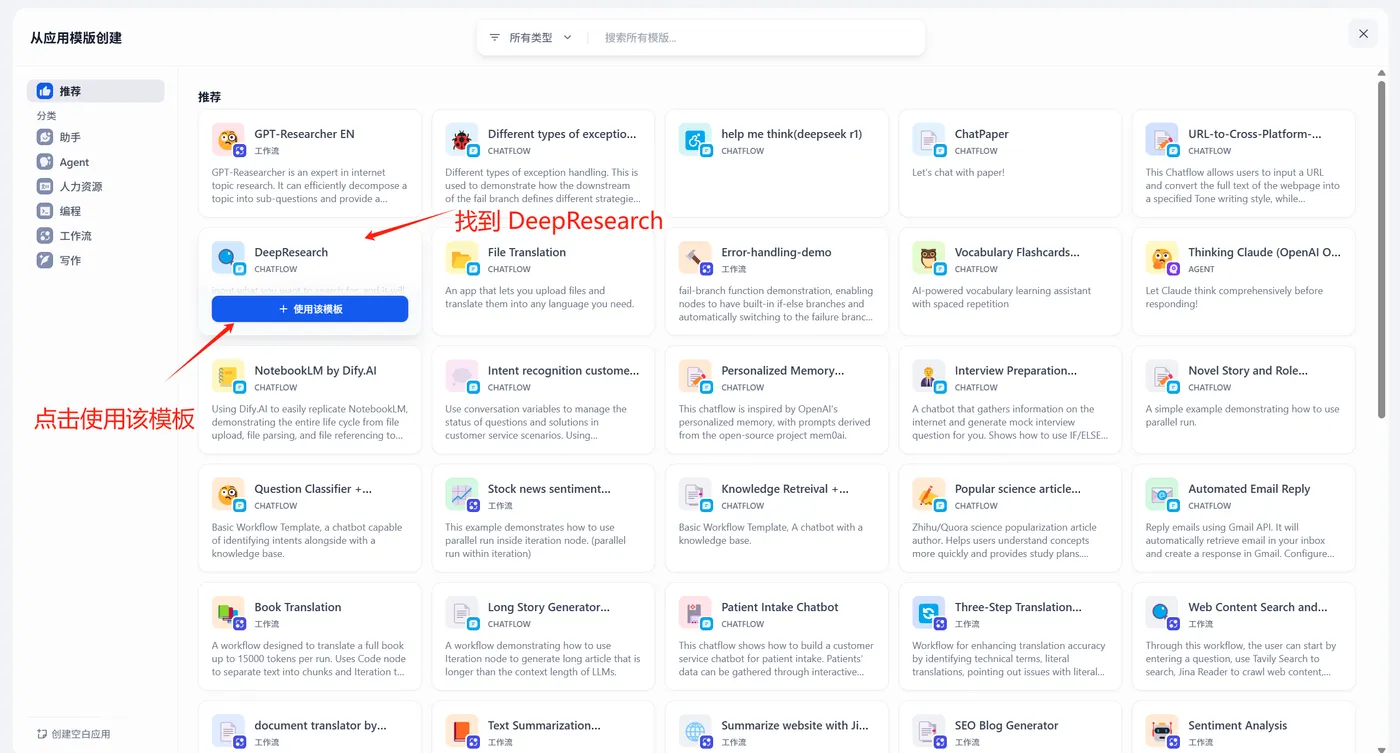Click the Three-Step Translation icon
The width and height of the screenshot is (1400, 753).
(x=928, y=612)
